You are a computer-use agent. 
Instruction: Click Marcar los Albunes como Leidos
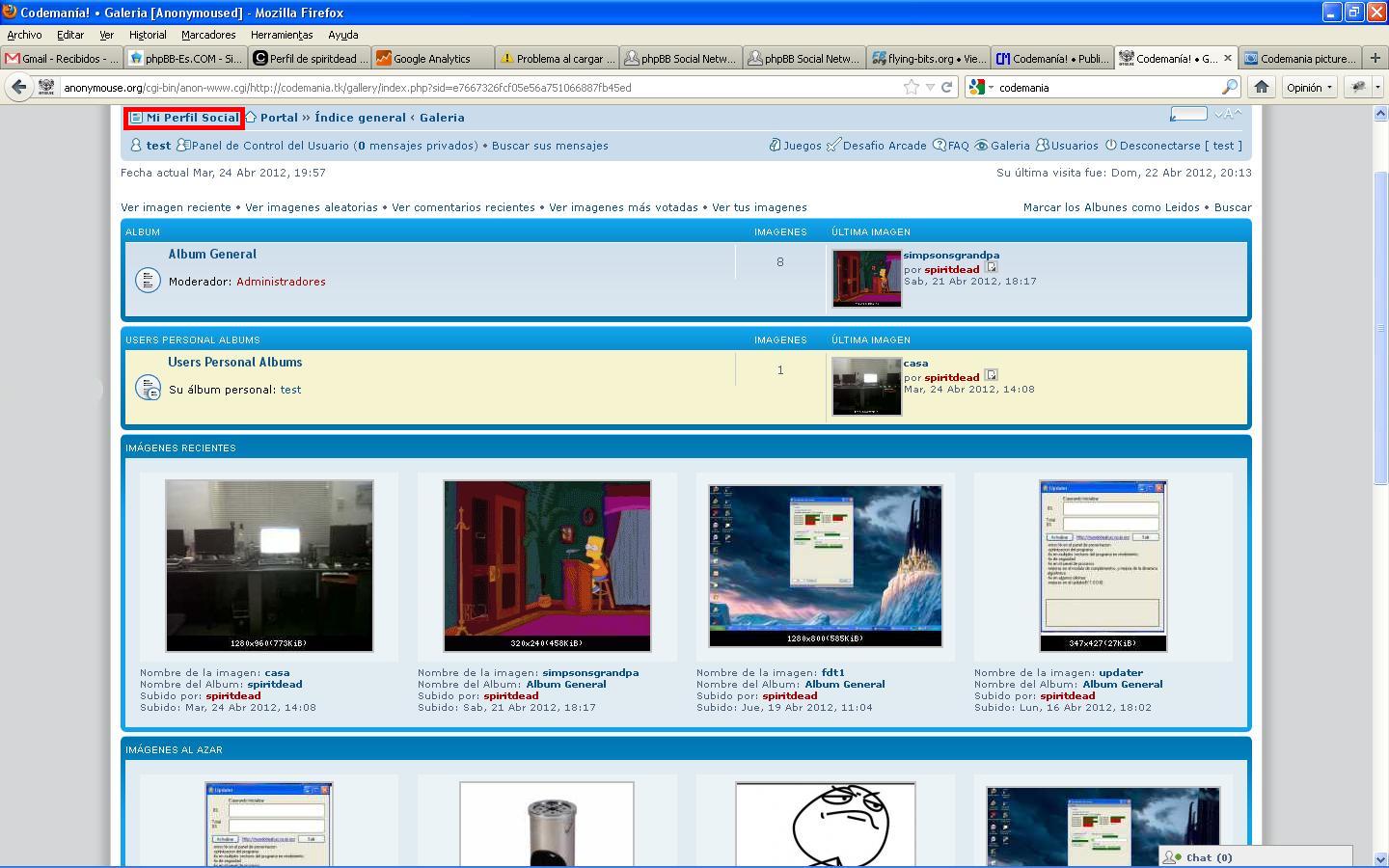tap(1111, 207)
